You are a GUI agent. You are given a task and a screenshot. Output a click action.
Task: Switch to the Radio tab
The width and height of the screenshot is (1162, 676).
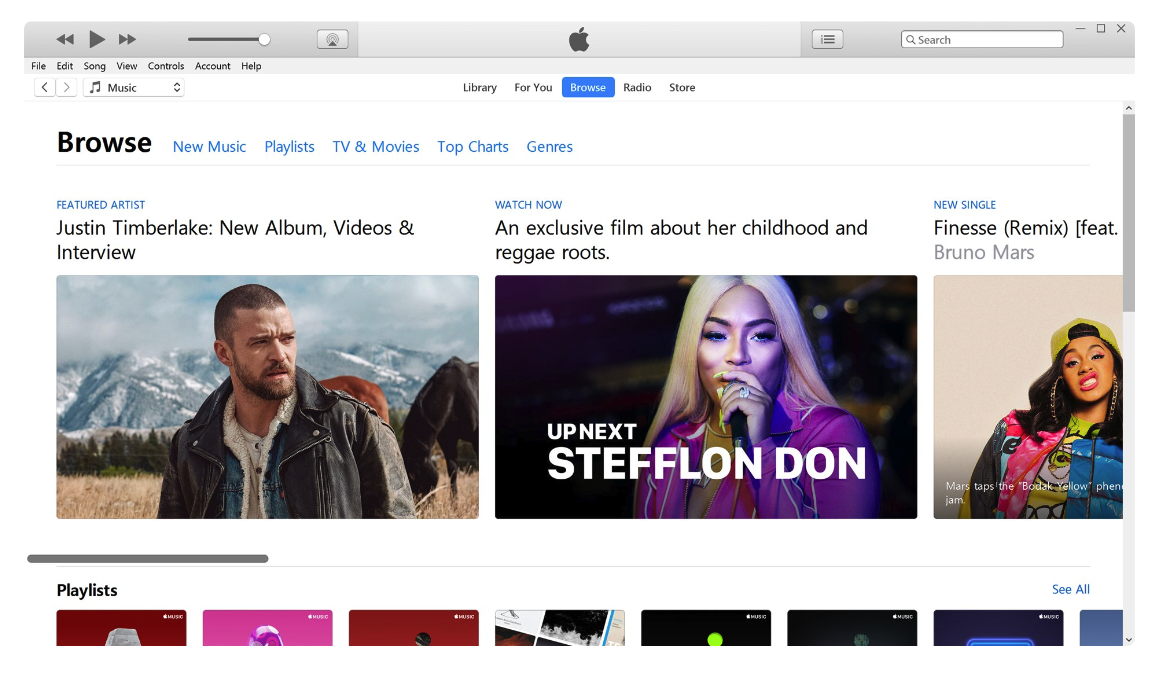coord(637,87)
